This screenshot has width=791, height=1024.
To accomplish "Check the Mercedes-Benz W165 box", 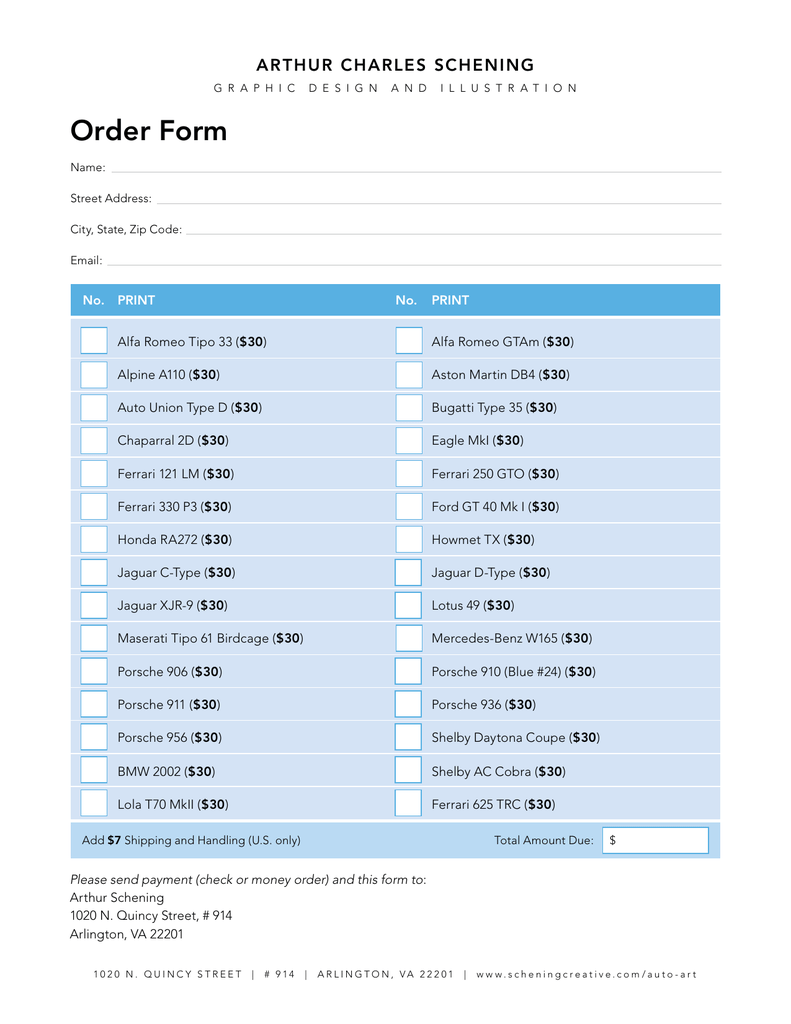I will (409, 638).
